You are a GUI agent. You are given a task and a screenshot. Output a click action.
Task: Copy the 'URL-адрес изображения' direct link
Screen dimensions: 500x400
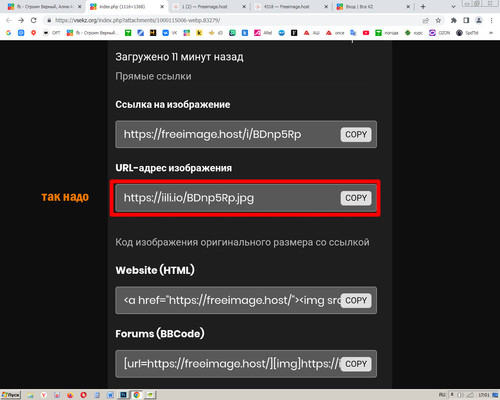coord(356,198)
